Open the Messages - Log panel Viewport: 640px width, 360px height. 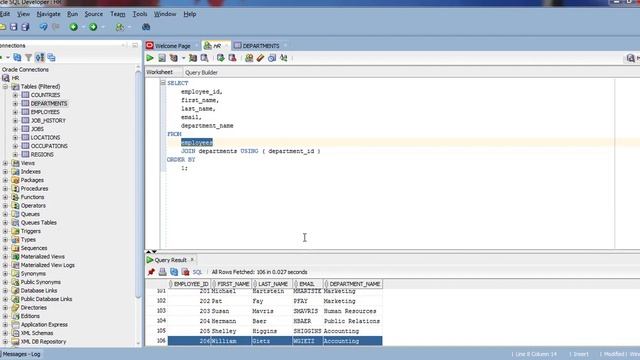(21, 354)
